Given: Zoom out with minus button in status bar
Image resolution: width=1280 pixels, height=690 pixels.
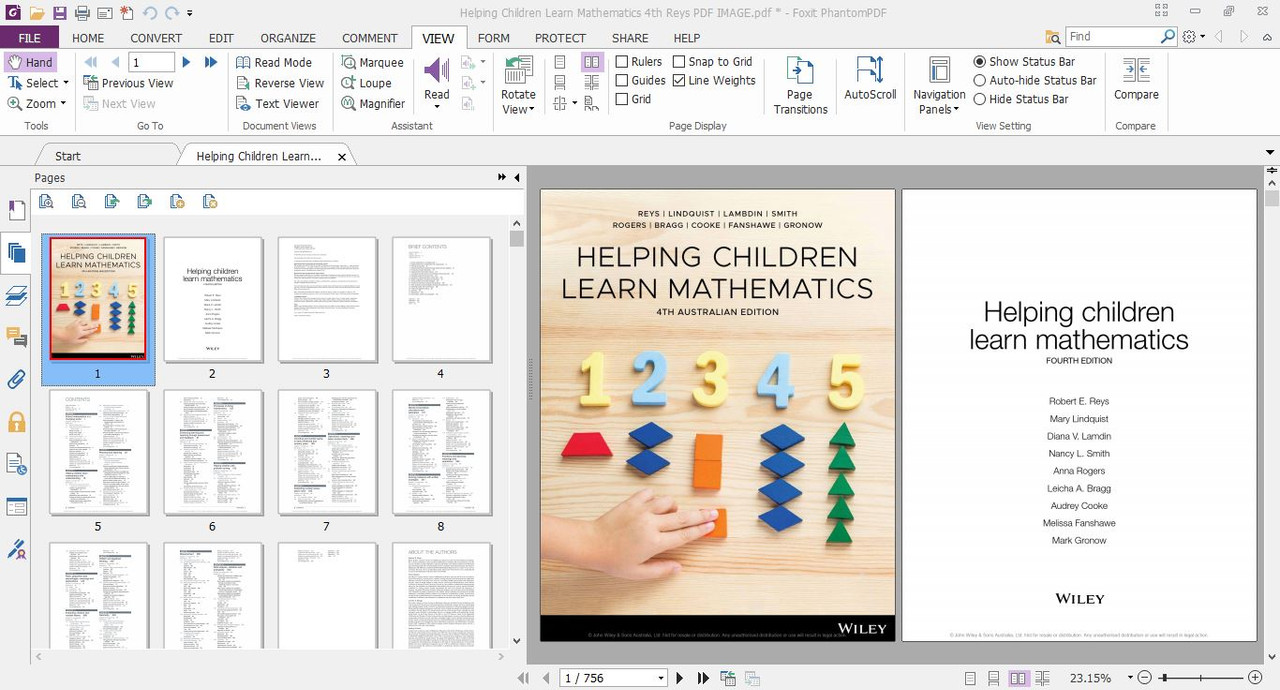Looking at the screenshot, I should pyautogui.click(x=1145, y=678).
